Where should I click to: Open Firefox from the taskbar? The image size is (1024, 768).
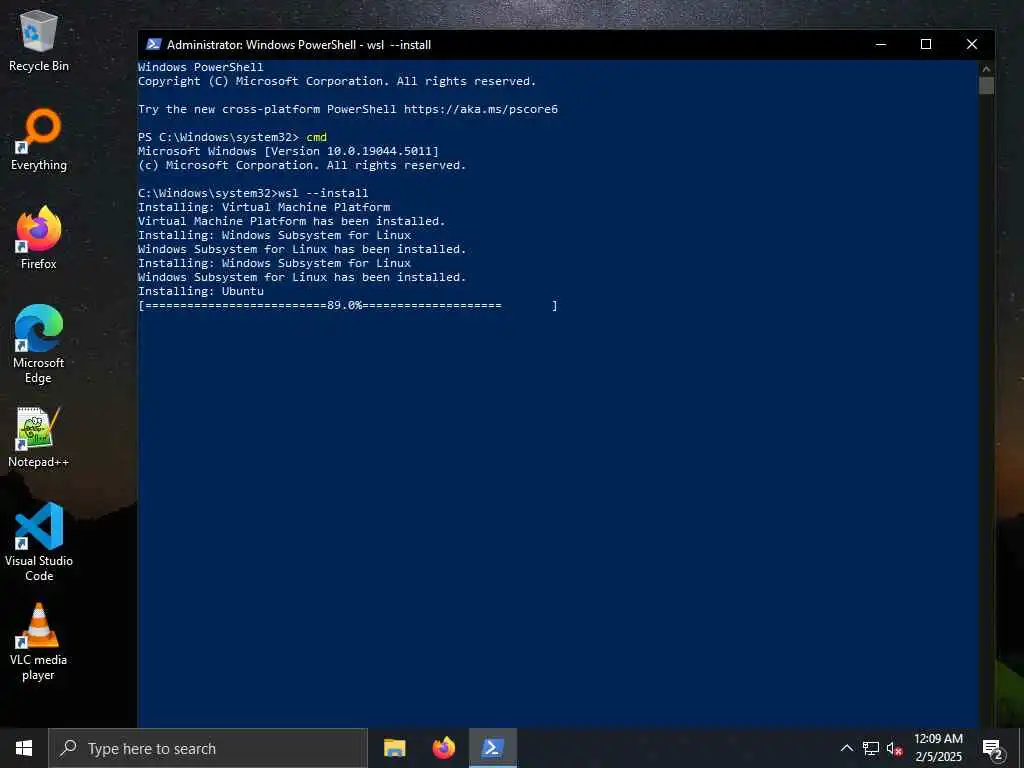[x=444, y=748]
